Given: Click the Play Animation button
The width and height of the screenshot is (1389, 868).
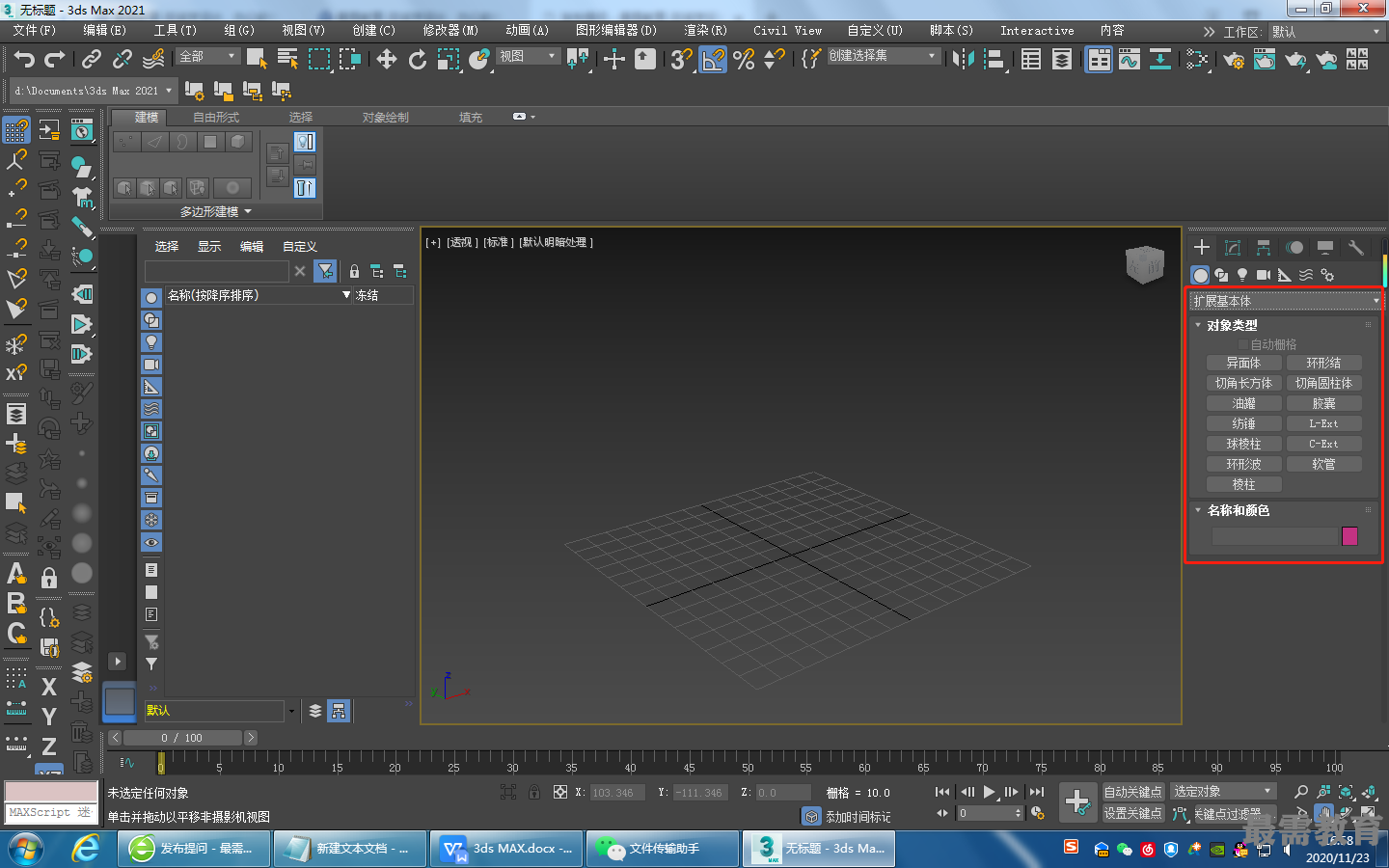Looking at the screenshot, I should pos(989,792).
